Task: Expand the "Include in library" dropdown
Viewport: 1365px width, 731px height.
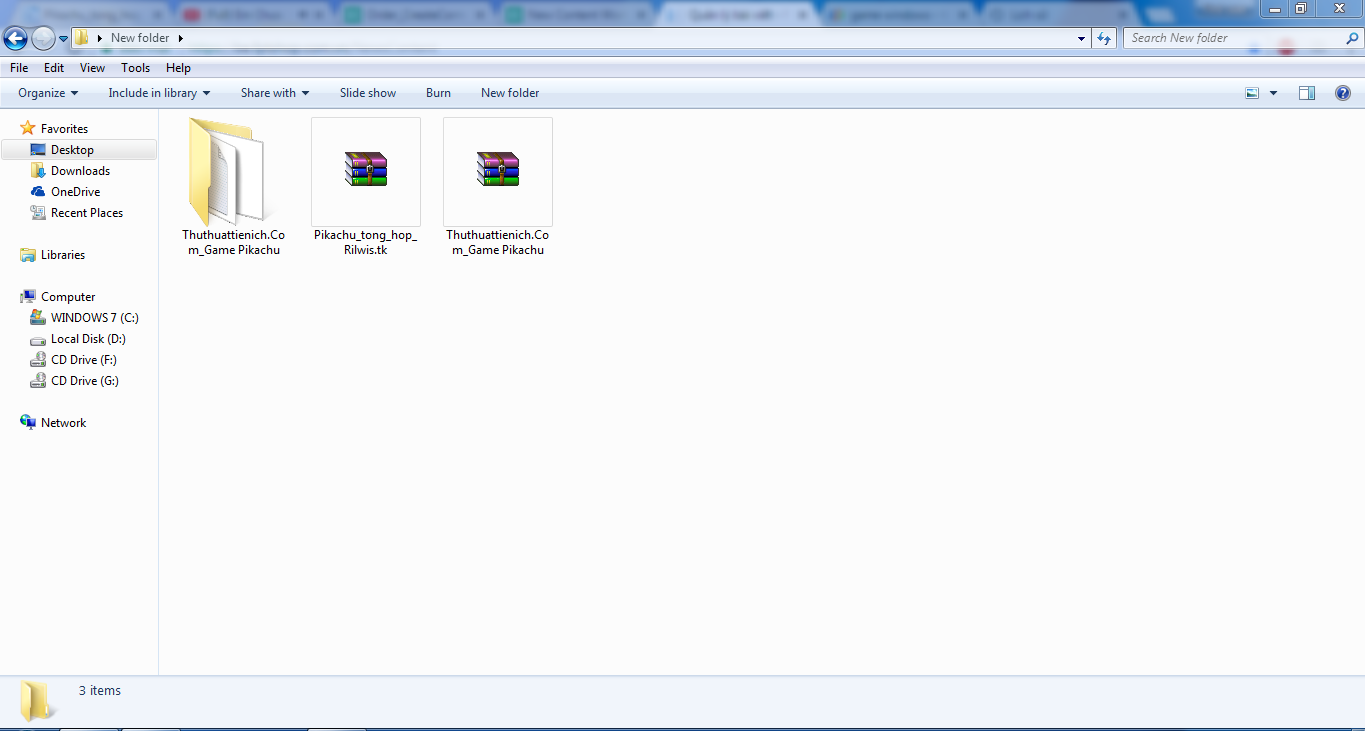Action: coord(159,93)
